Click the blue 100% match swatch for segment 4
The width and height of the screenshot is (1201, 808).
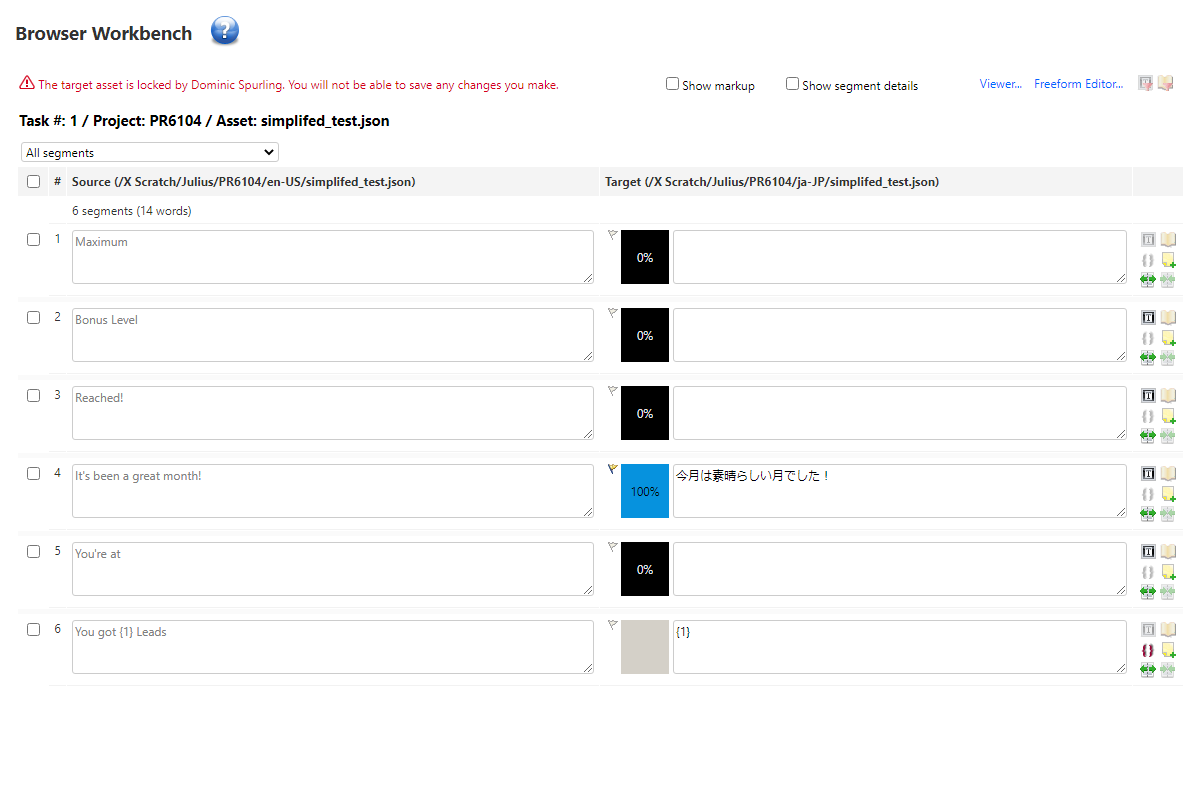[x=645, y=491]
